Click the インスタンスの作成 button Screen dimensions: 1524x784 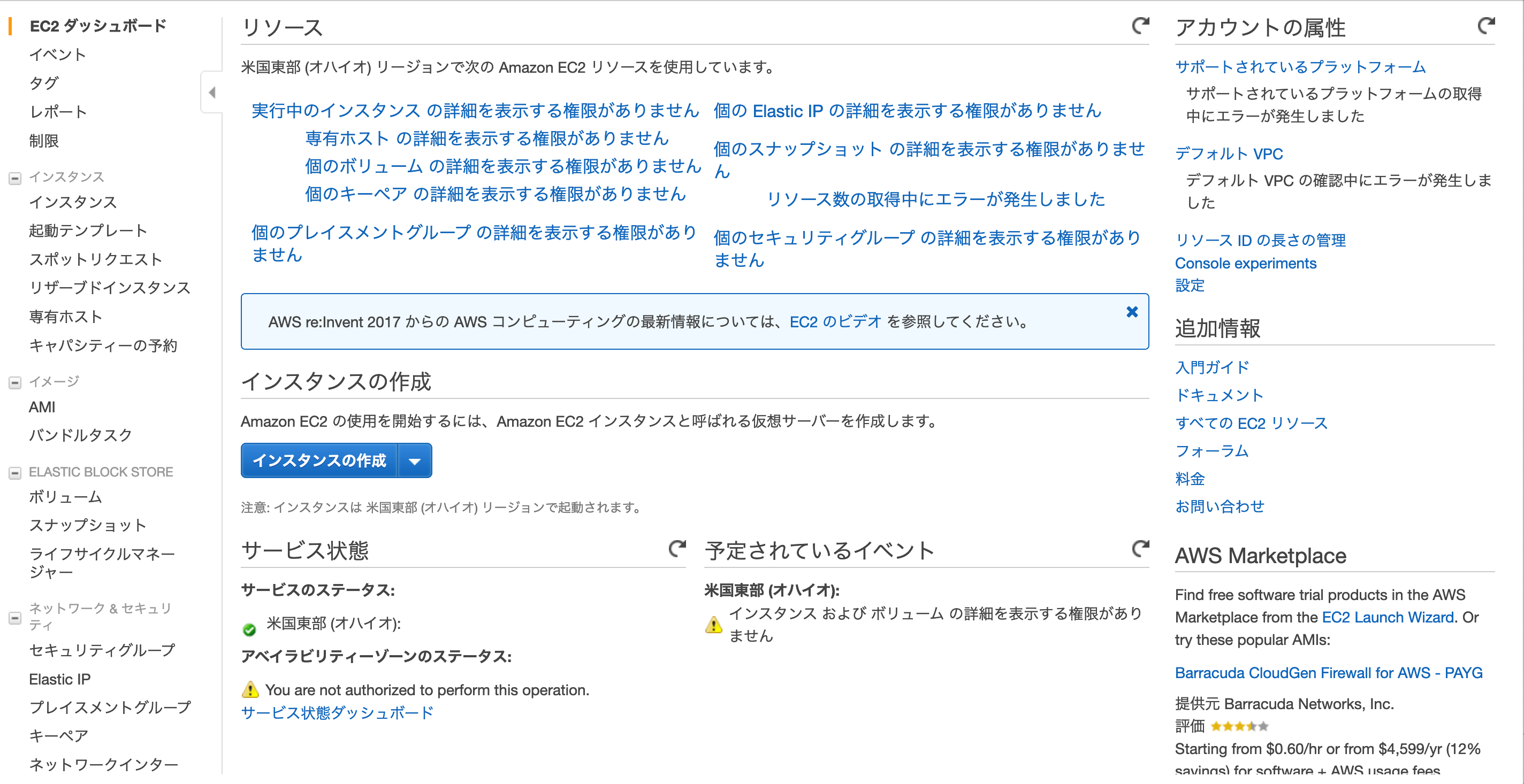[319, 460]
